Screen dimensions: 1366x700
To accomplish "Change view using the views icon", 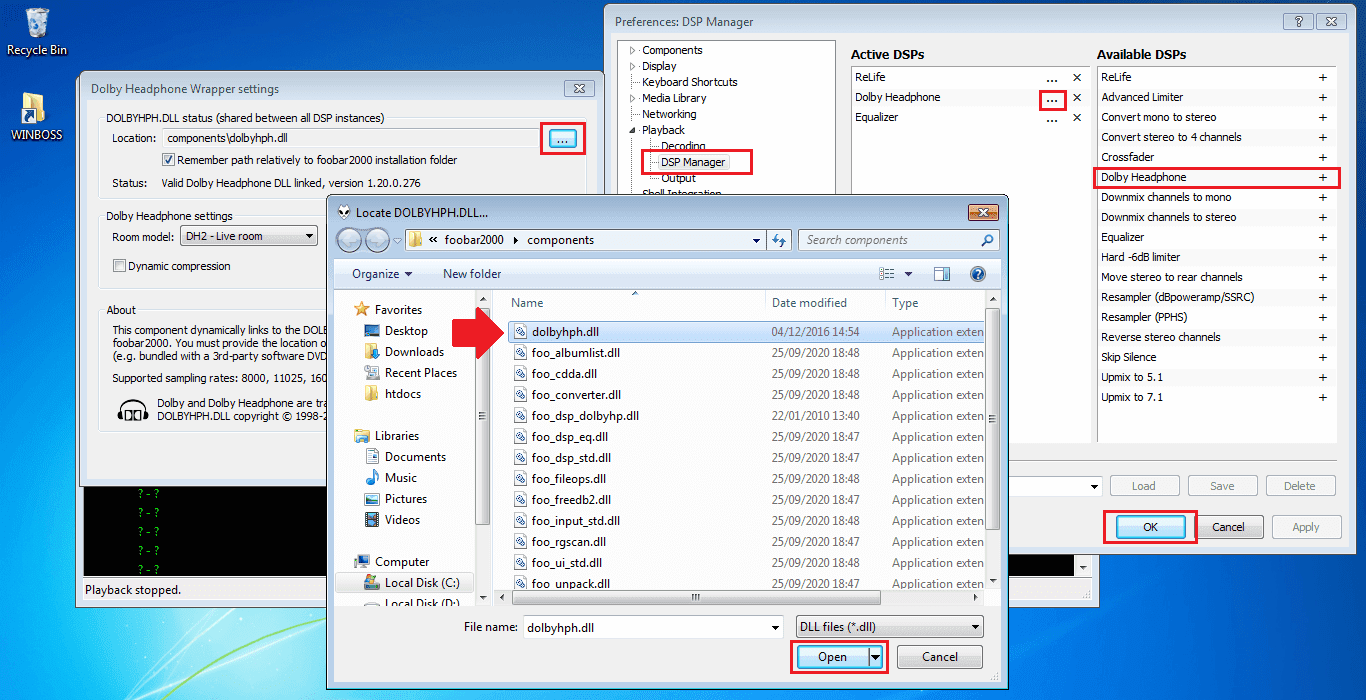I will point(887,274).
